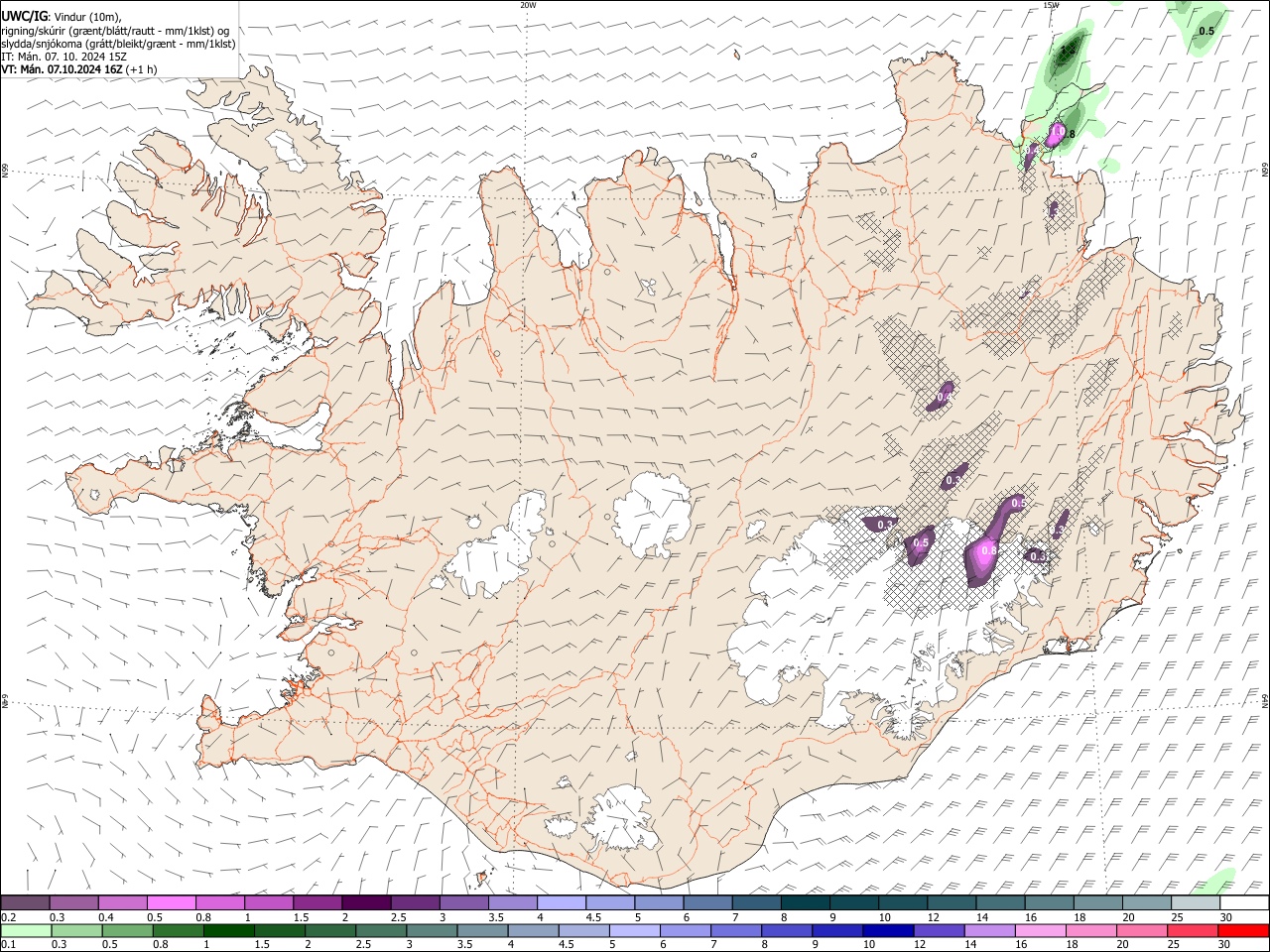The height and width of the screenshot is (952, 1270).
Task: Select bright red bottom-row swatch after the 30 label
Action: pyautogui.click(x=1242, y=930)
